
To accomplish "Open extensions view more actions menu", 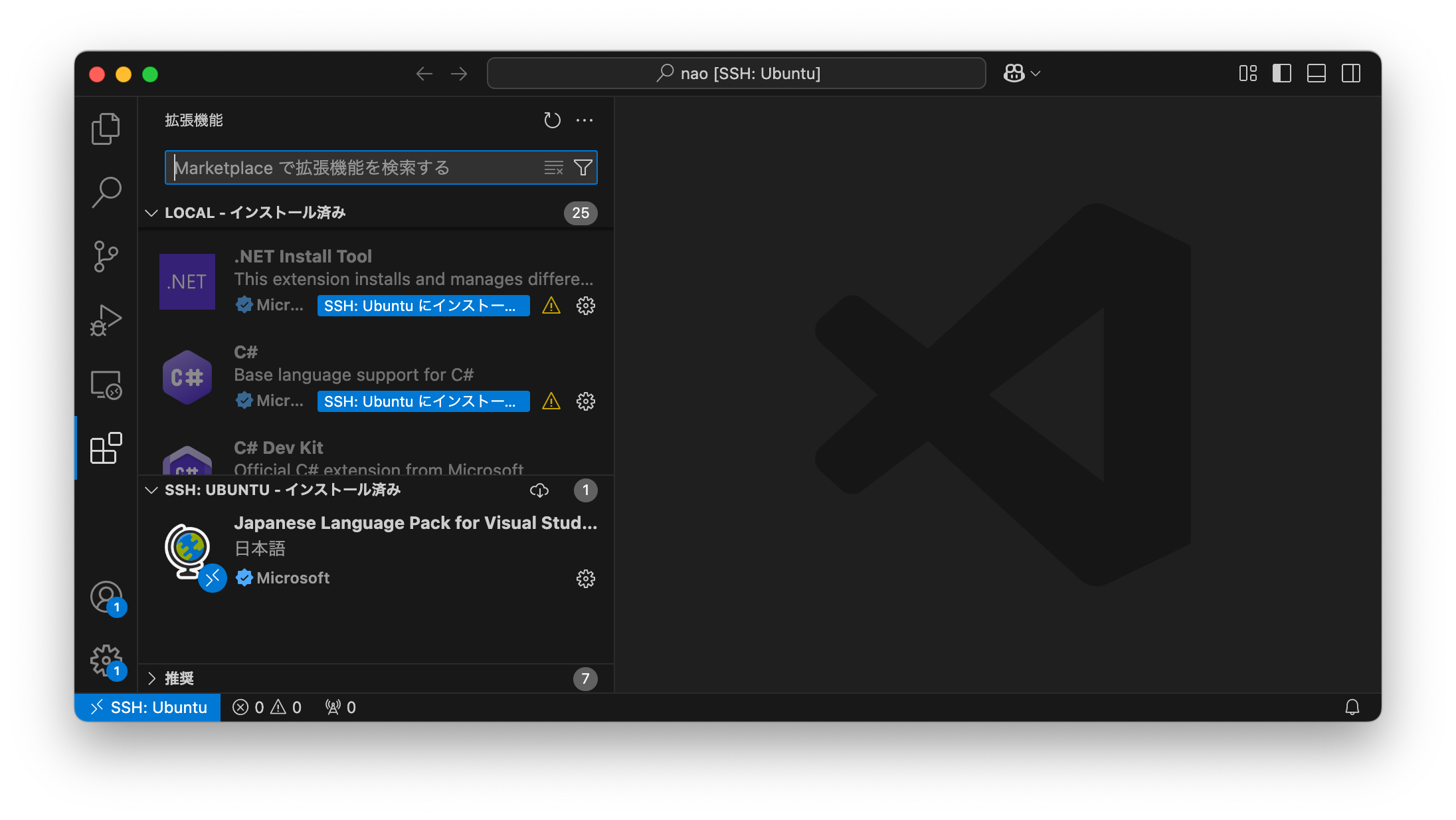I will tap(585, 120).
